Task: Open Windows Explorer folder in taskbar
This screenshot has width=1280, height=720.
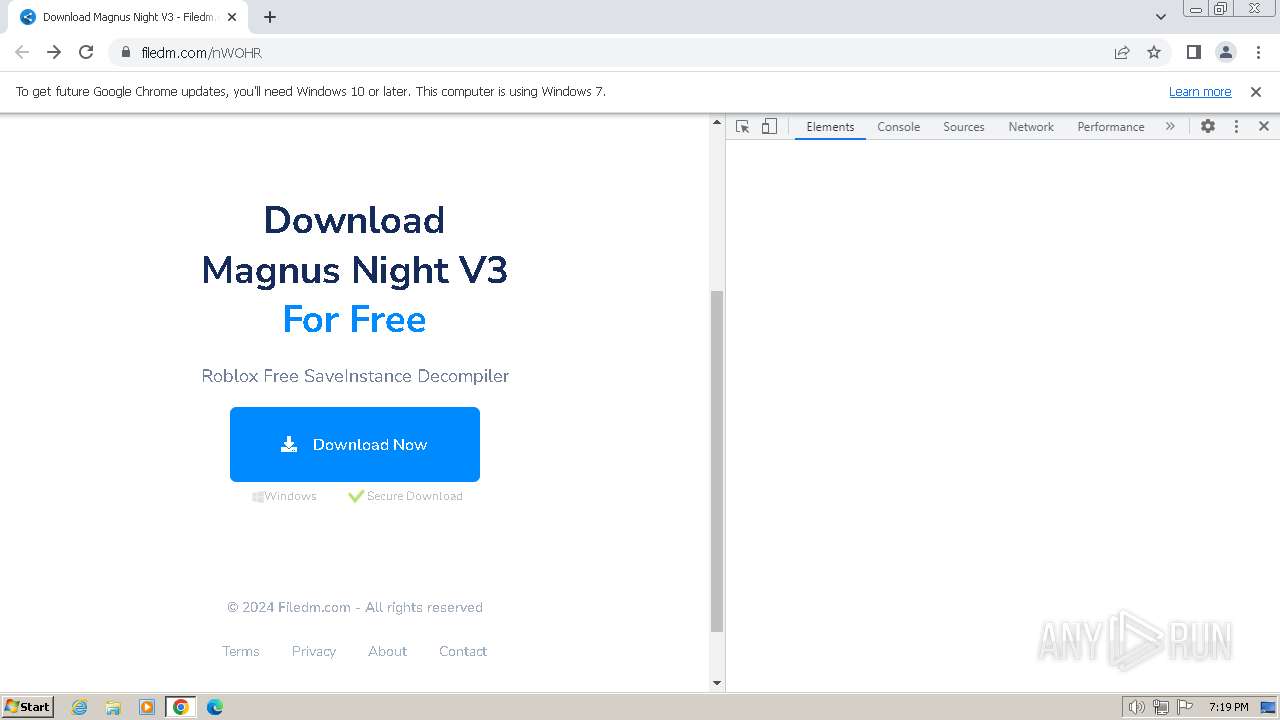Action: tap(113, 707)
